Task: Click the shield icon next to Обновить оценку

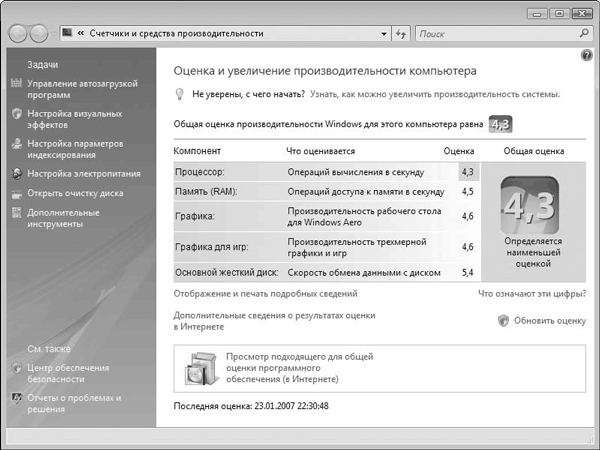Action: [503, 320]
